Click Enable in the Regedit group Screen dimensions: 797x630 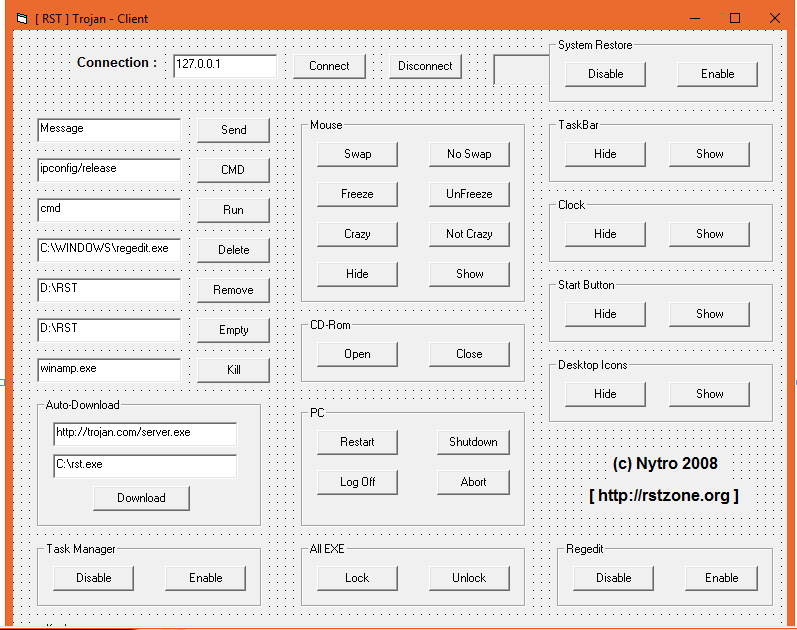tap(721, 578)
